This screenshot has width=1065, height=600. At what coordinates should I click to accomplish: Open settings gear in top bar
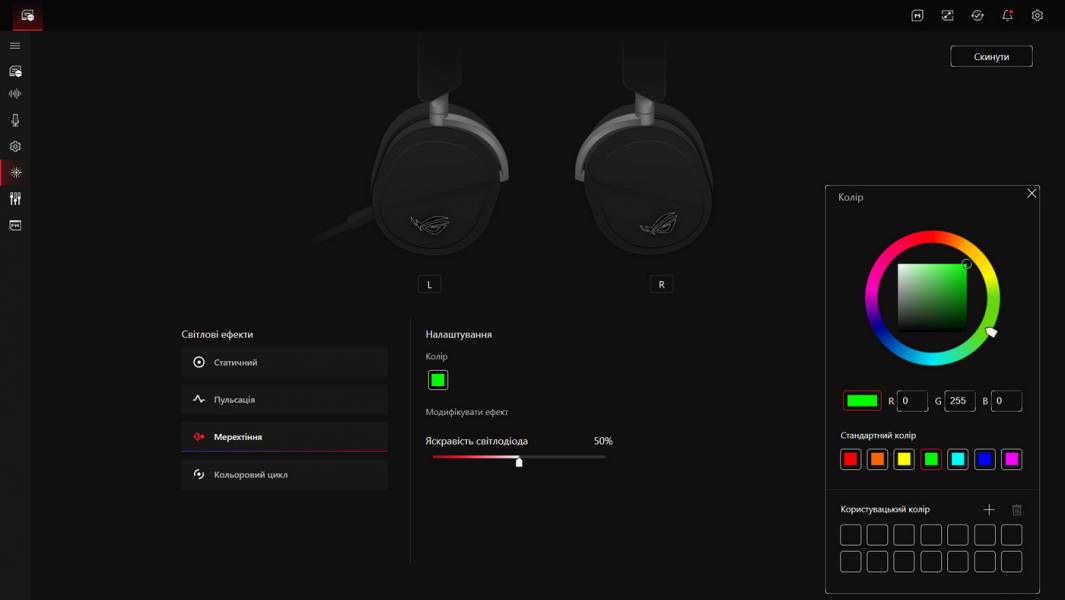[x=1037, y=15]
